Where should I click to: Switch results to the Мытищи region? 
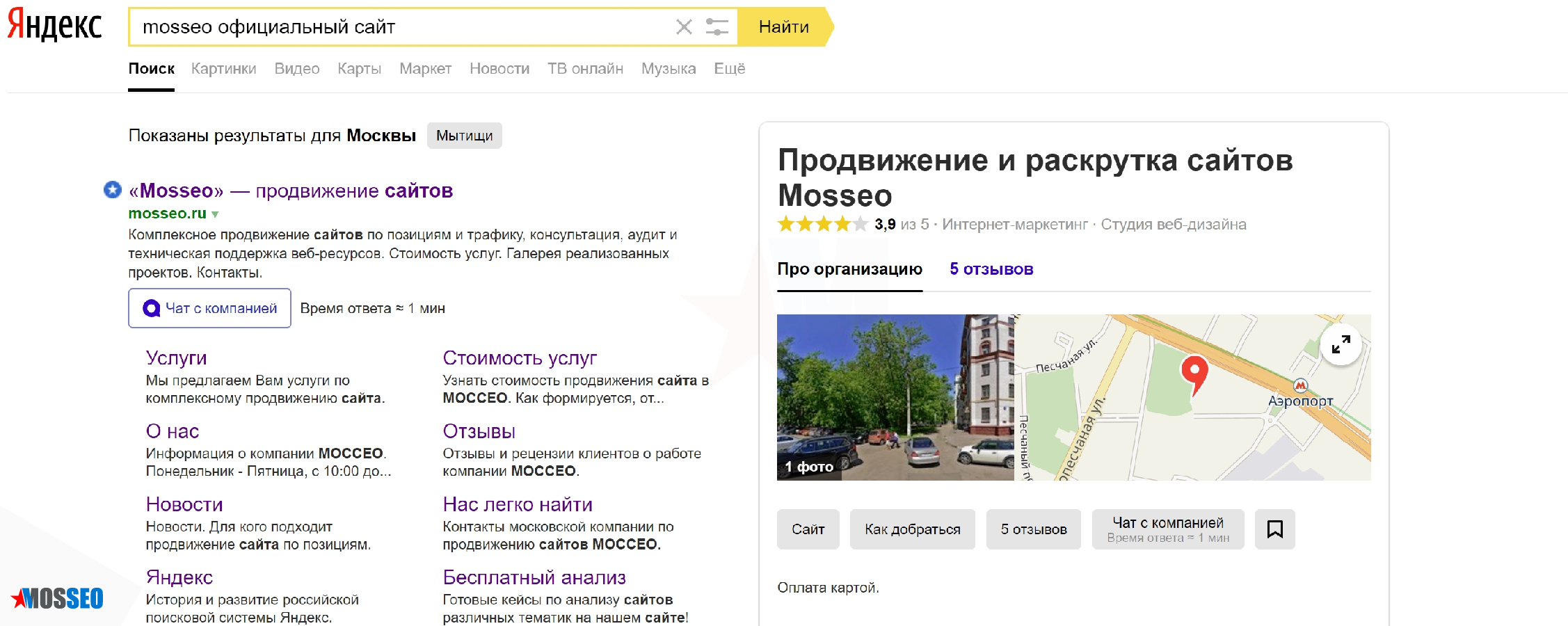465,136
